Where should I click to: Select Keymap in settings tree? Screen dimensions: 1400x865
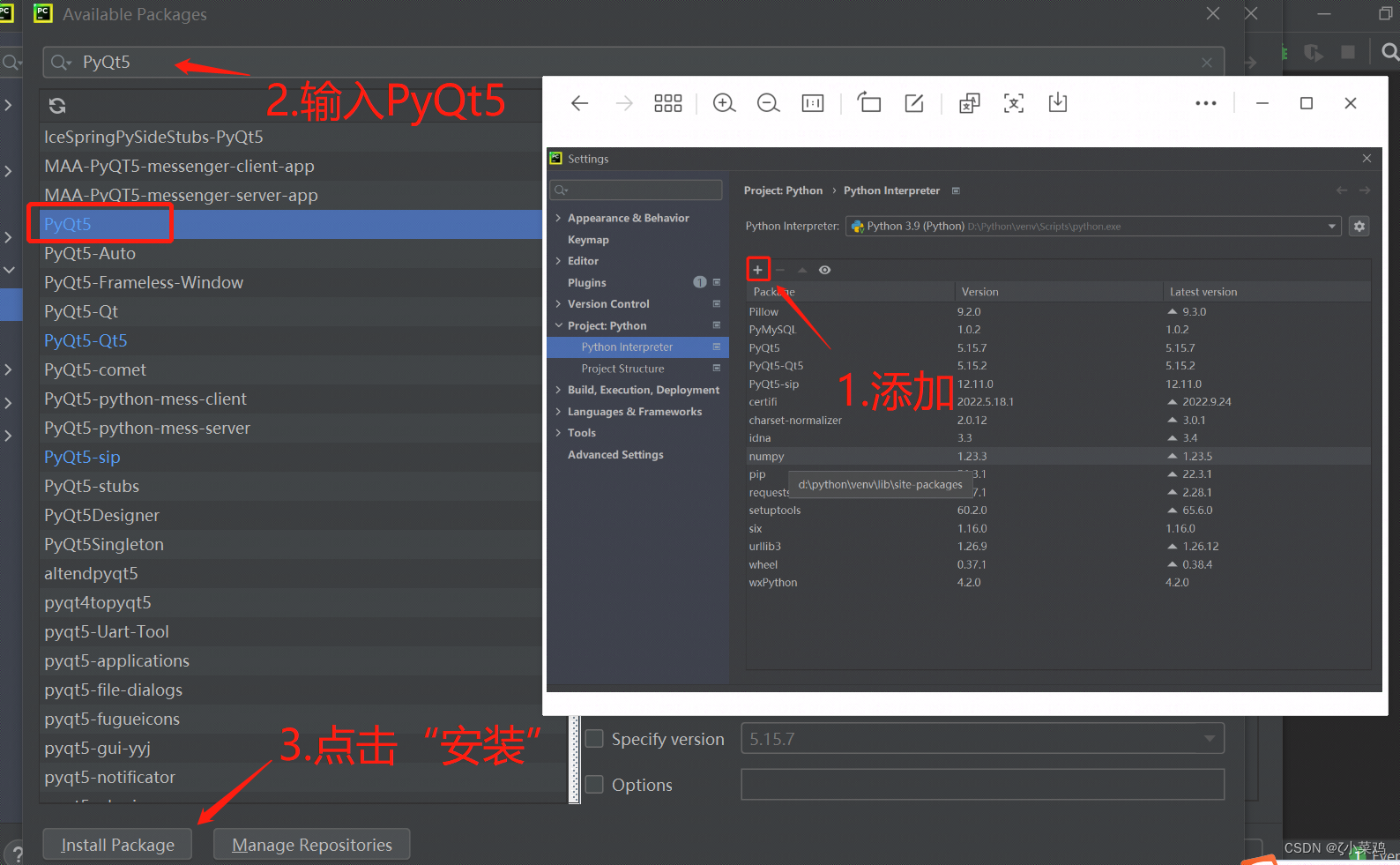coord(588,240)
